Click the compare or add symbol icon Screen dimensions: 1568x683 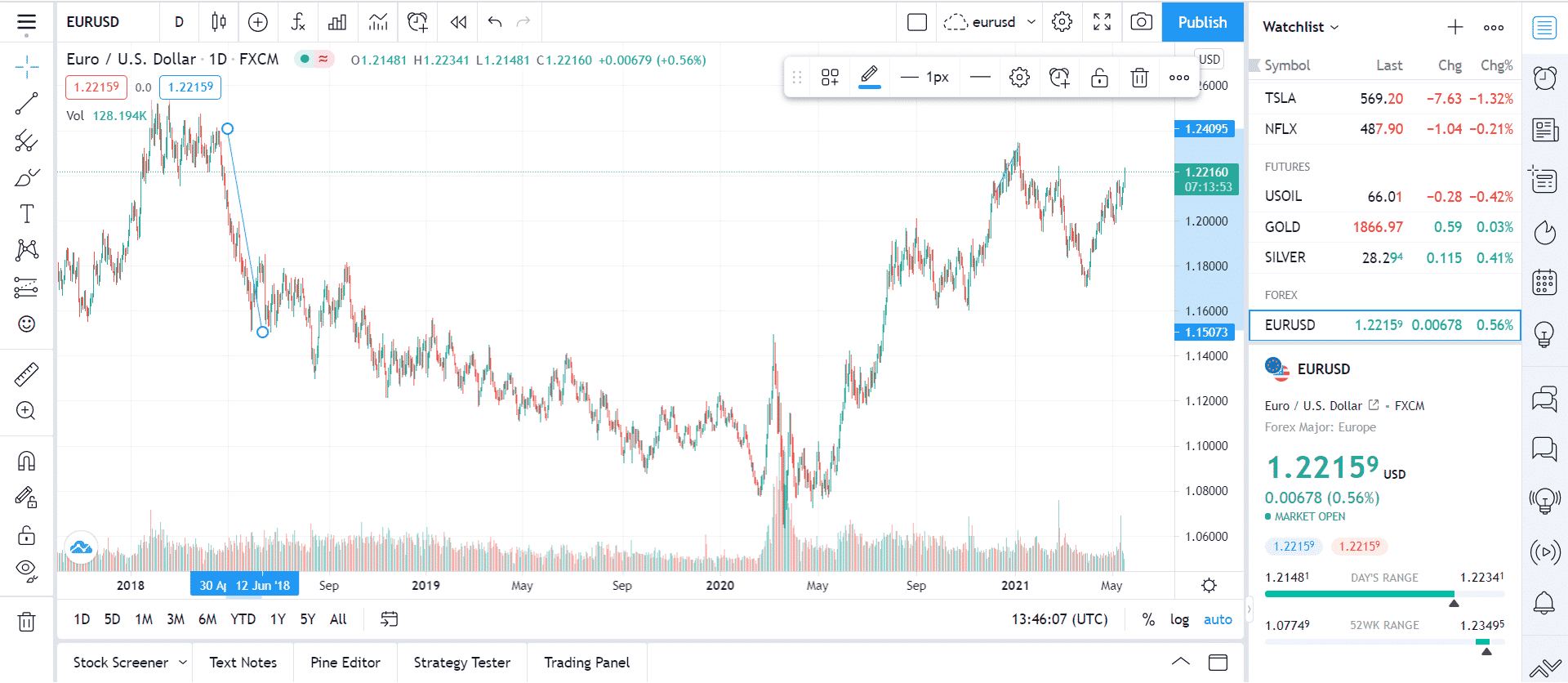pos(258,22)
